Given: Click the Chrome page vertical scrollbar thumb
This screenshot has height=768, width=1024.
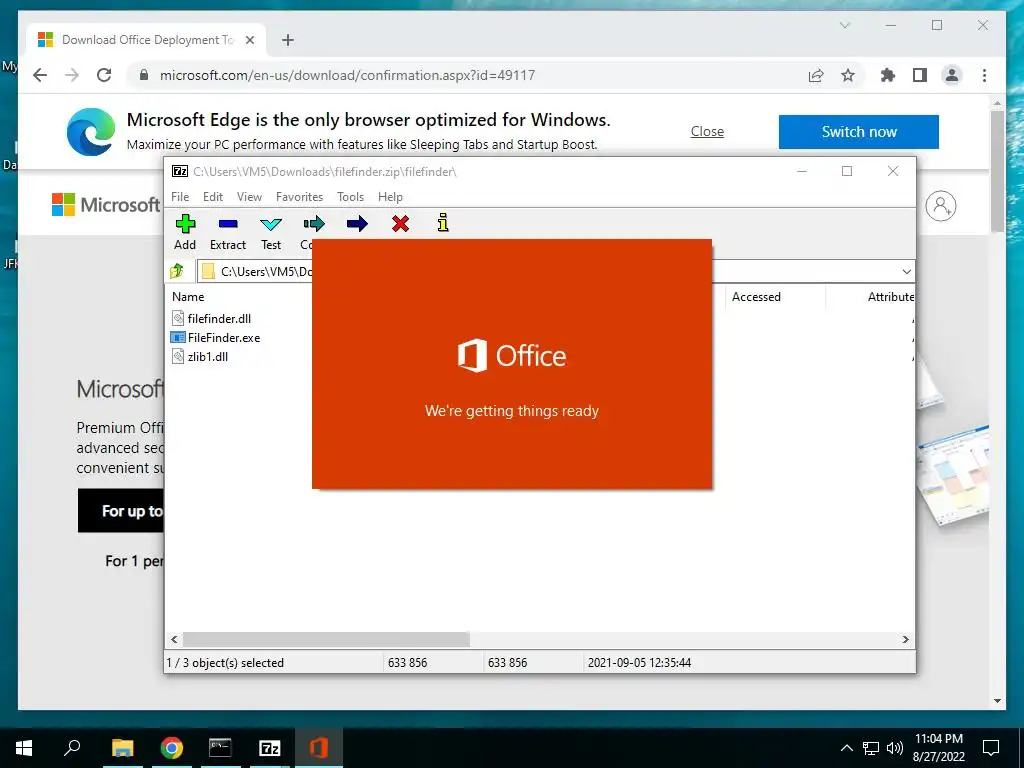Looking at the screenshot, I should [997, 171].
